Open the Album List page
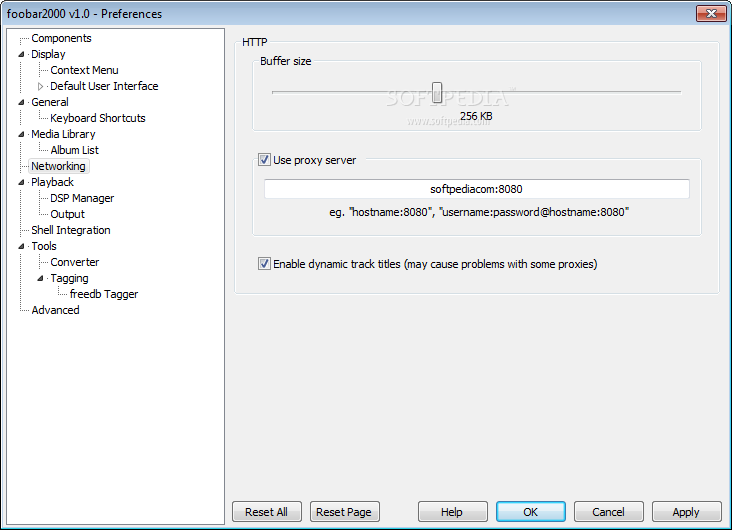This screenshot has height=530, width=732. click(75, 150)
